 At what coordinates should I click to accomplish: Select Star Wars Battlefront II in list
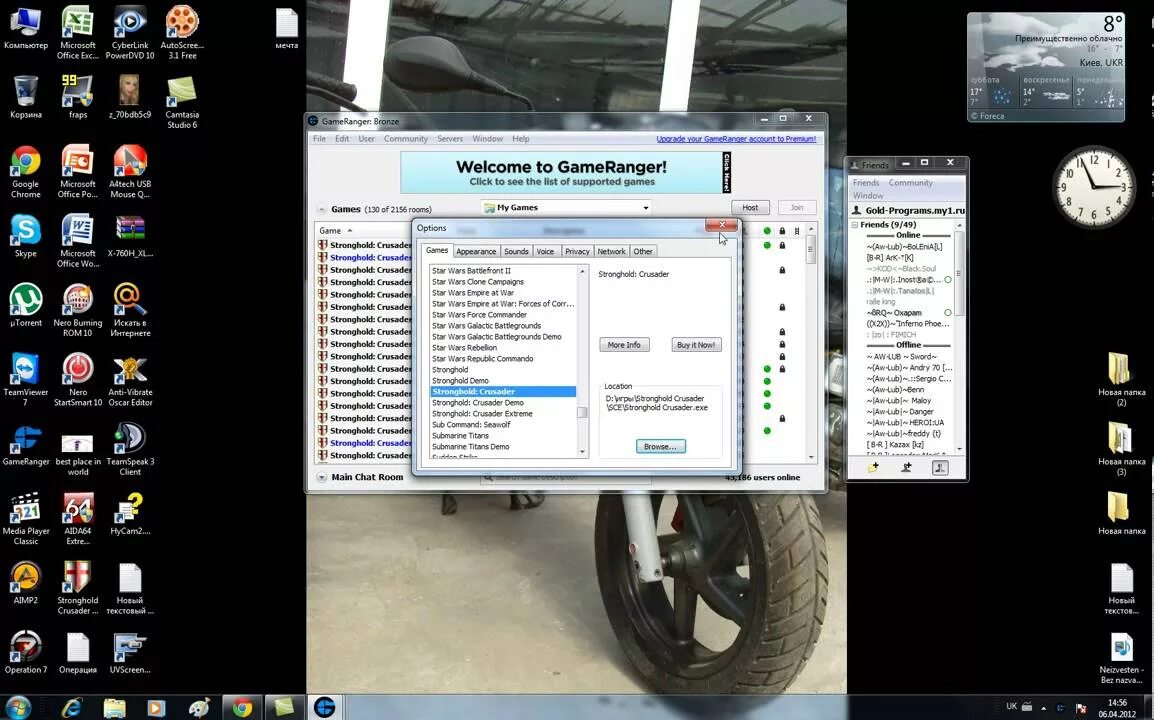tap(471, 271)
